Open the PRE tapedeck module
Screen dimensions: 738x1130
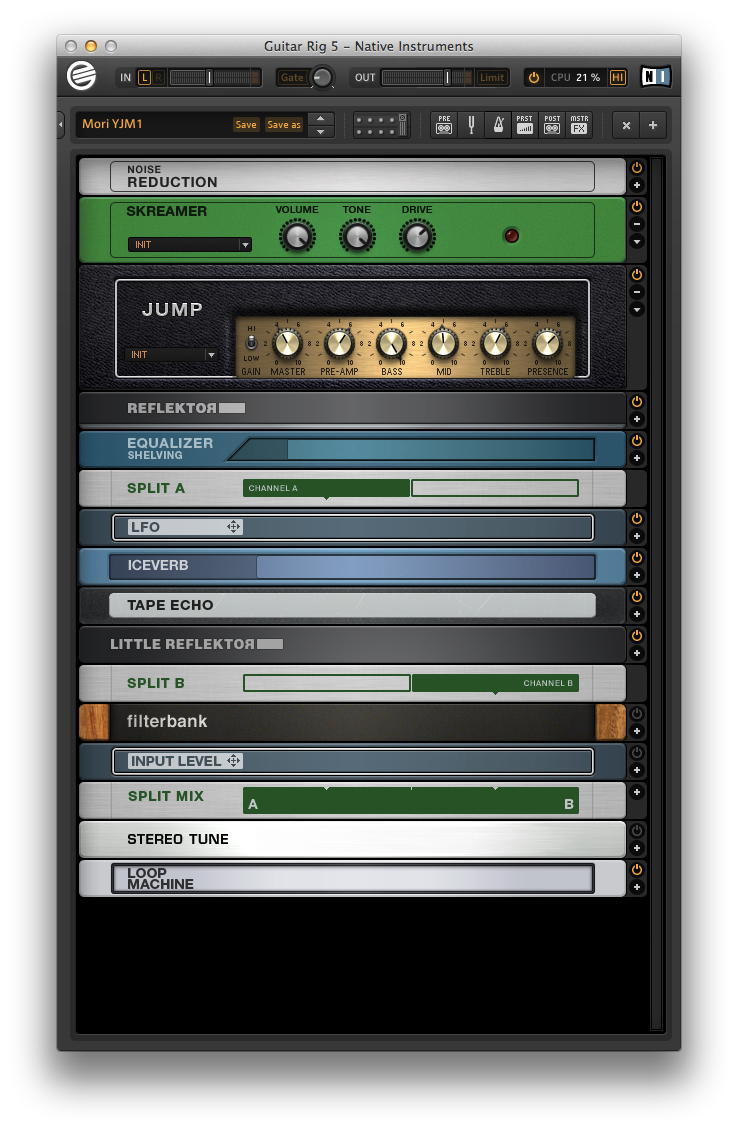pos(444,125)
